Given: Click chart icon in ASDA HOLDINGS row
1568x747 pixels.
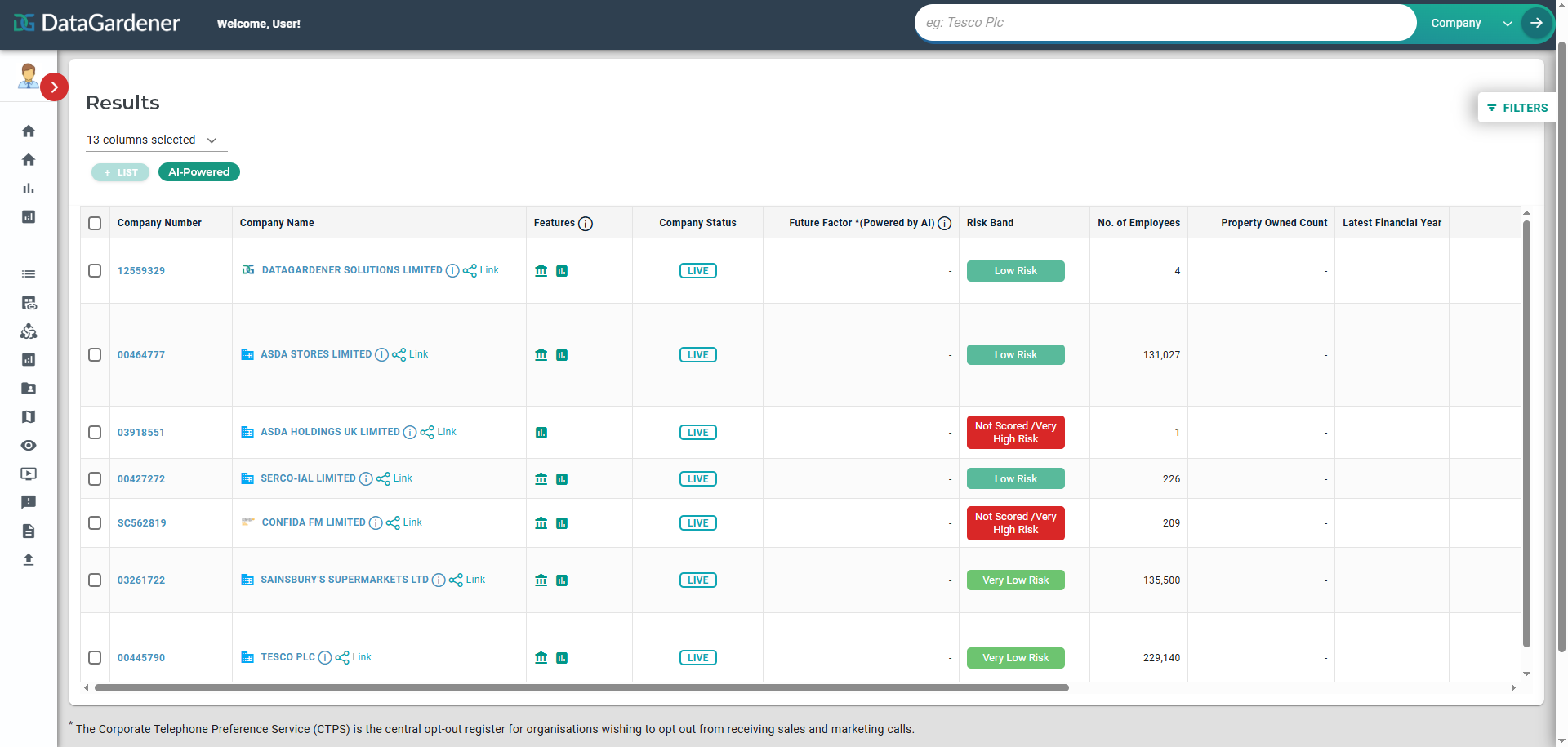Looking at the screenshot, I should coord(541,433).
